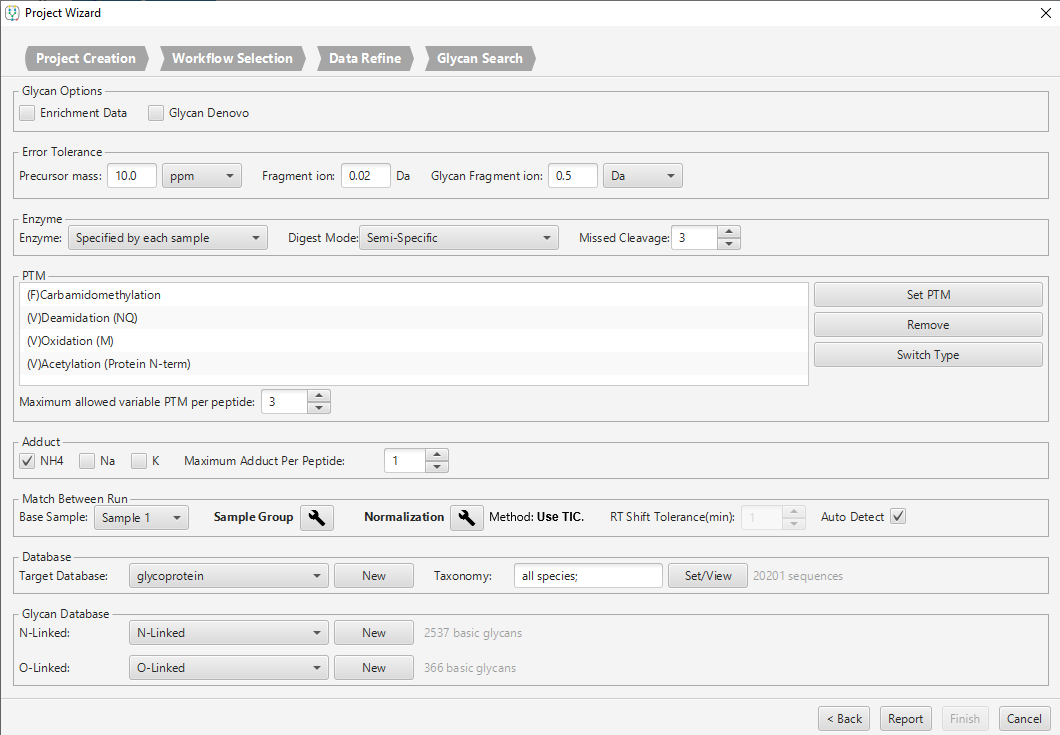Screen dimensions: 1060x735
Task: Click the Back button
Action: point(844,719)
